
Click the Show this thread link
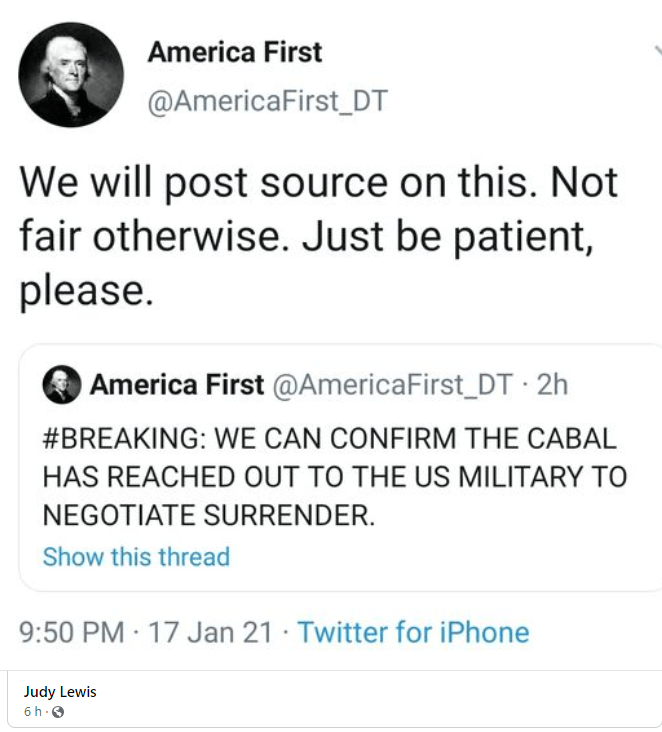[136, 556]
